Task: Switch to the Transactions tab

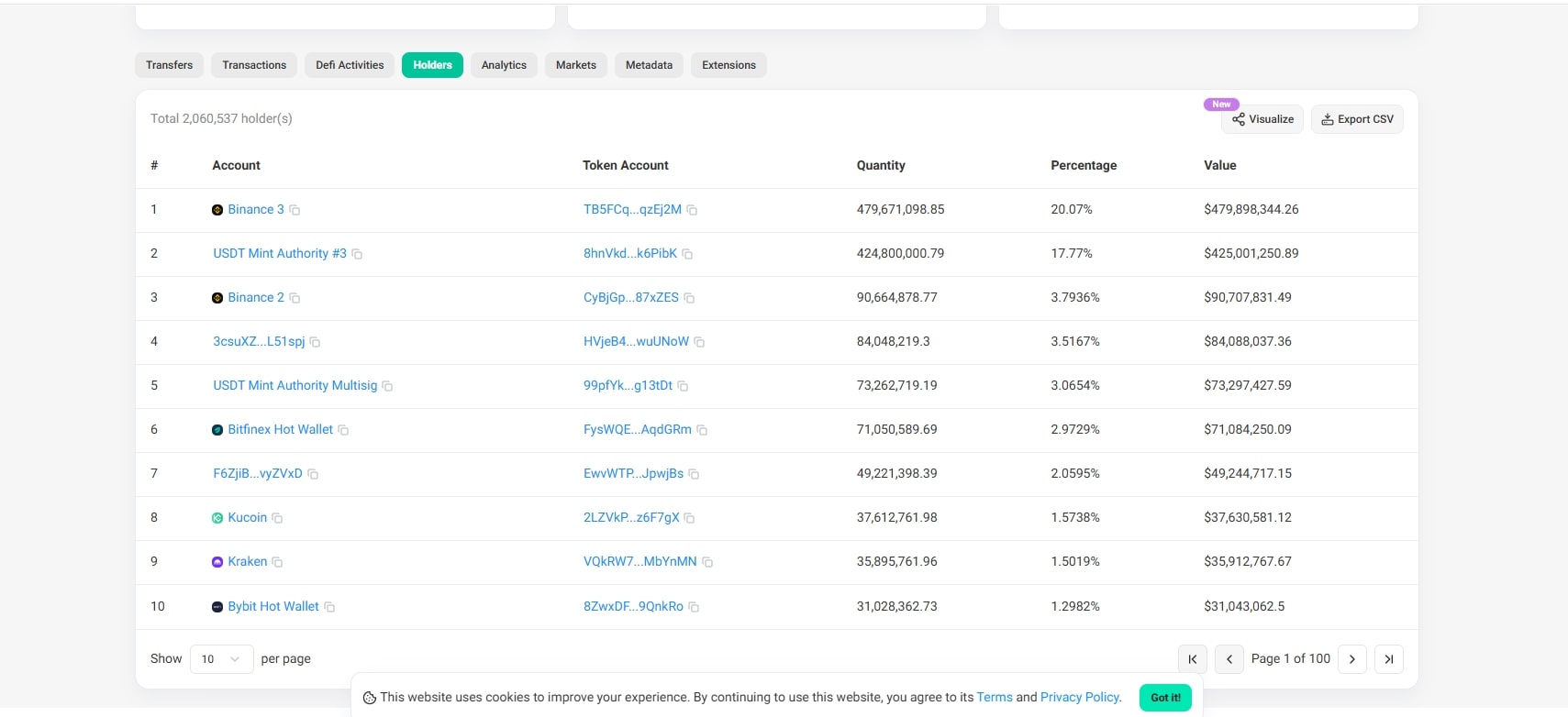Action: pos(254,65)
